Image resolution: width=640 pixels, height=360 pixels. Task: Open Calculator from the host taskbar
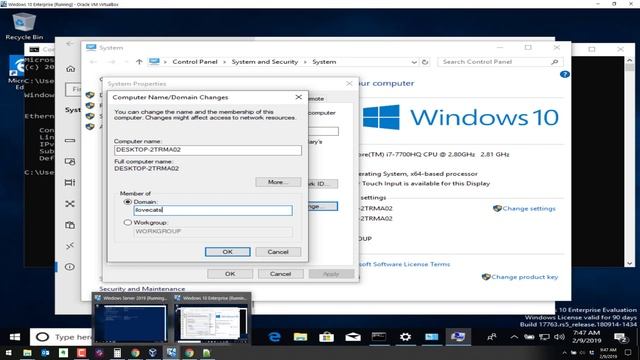click(x=117, y=353)
